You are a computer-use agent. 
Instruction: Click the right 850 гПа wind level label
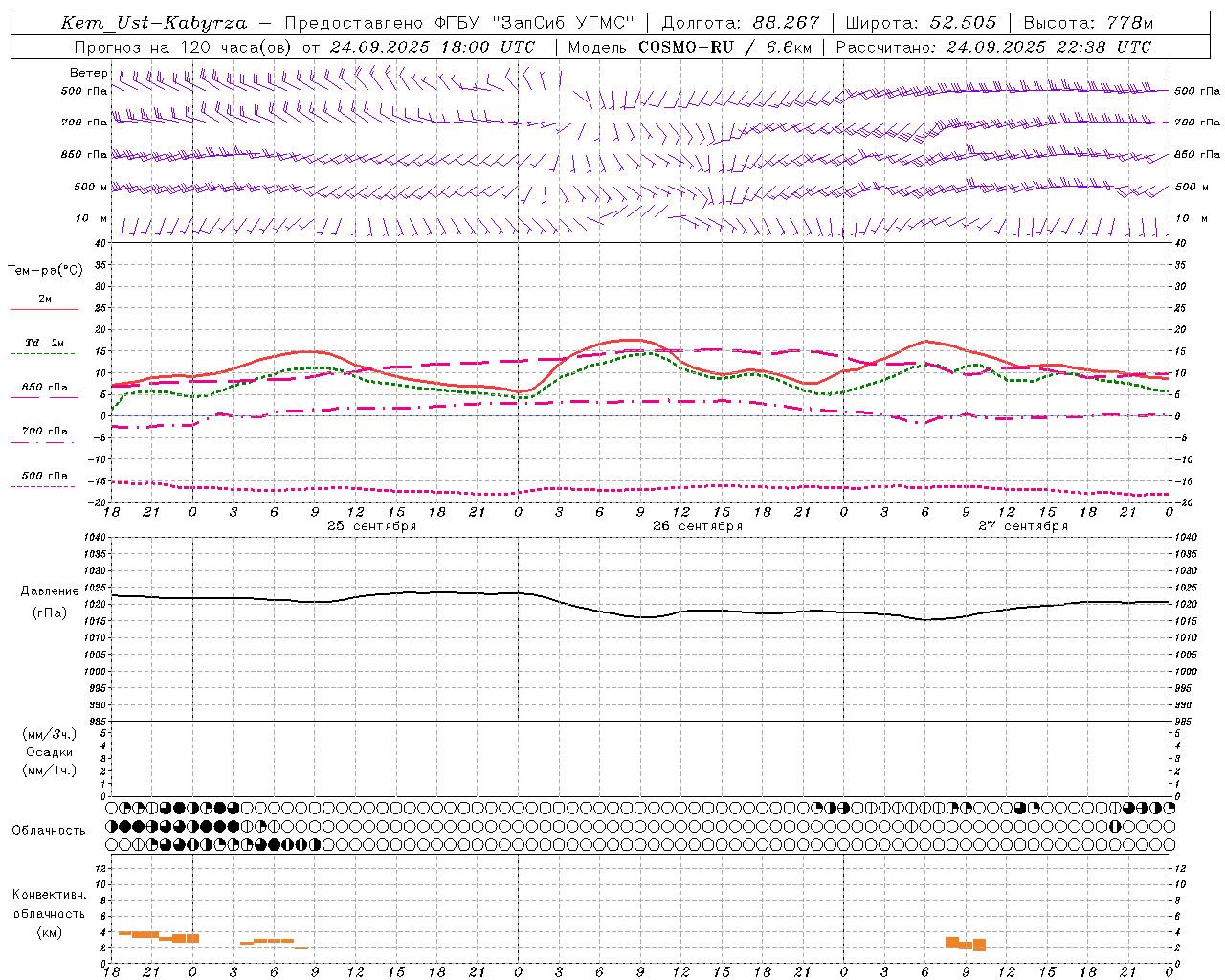[1197, 154]
